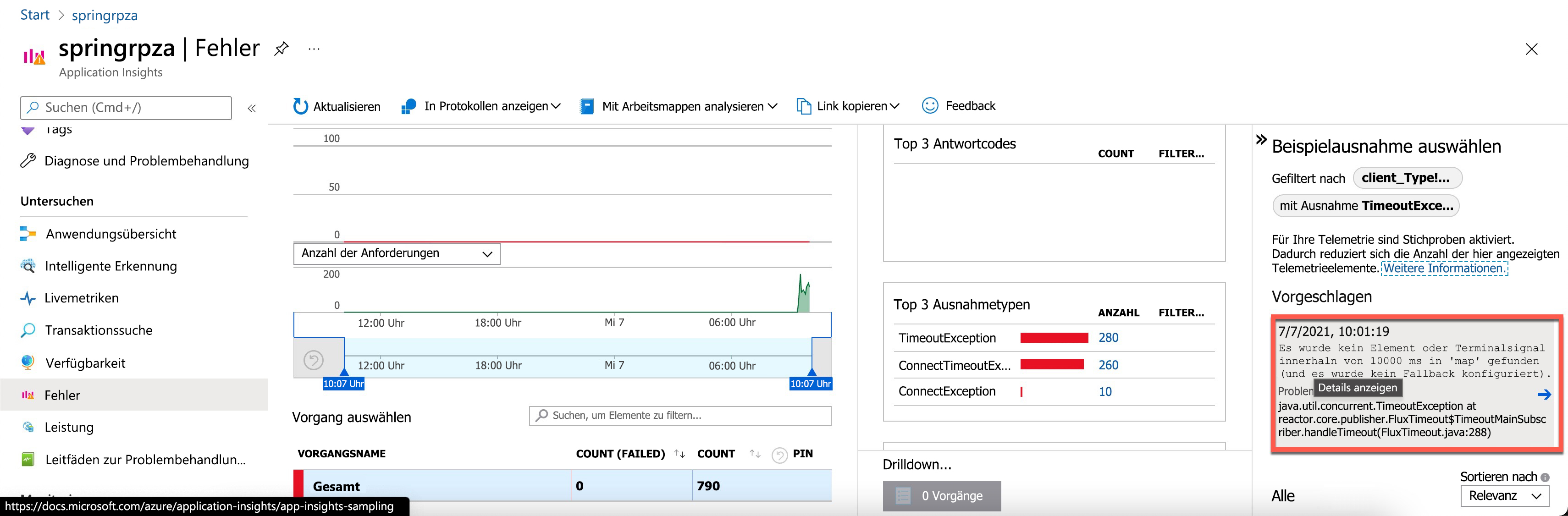The height and width of the screenshot is (516, 1568).
Task: Open the Relevanz sorting dropdown
Action: [1504, 495]
